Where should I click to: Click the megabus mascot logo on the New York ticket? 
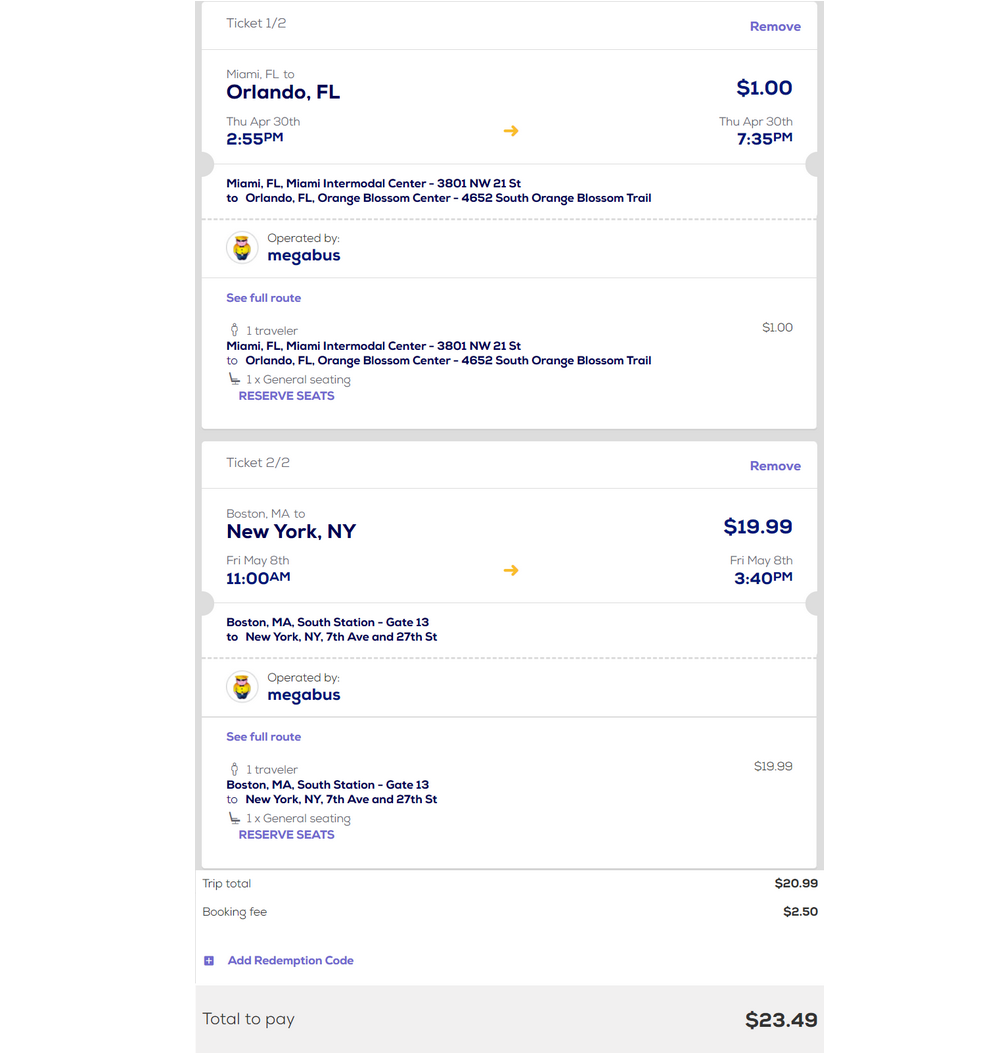[x=242, y=687]
